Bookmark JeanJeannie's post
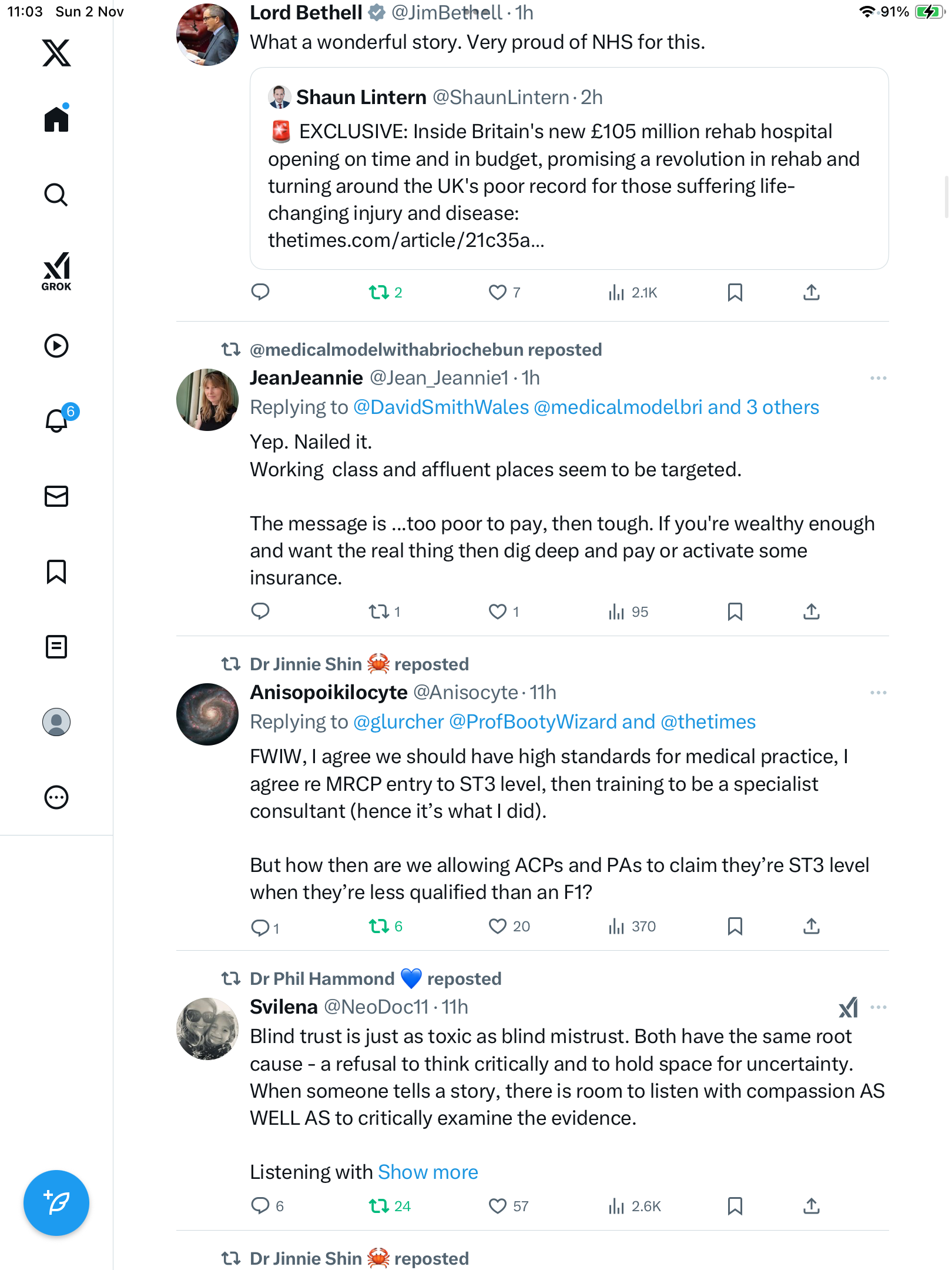 (735, 611)
